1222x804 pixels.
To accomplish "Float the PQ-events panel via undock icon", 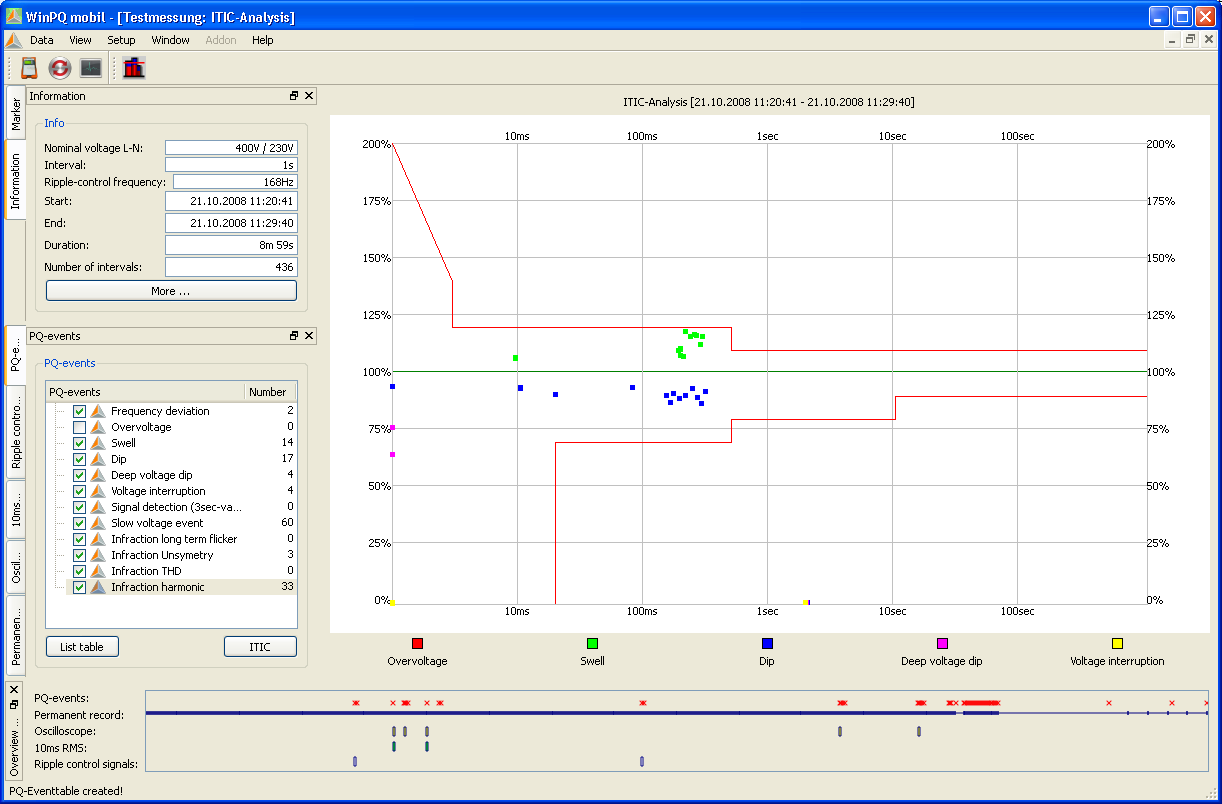I will pos(294,336).
